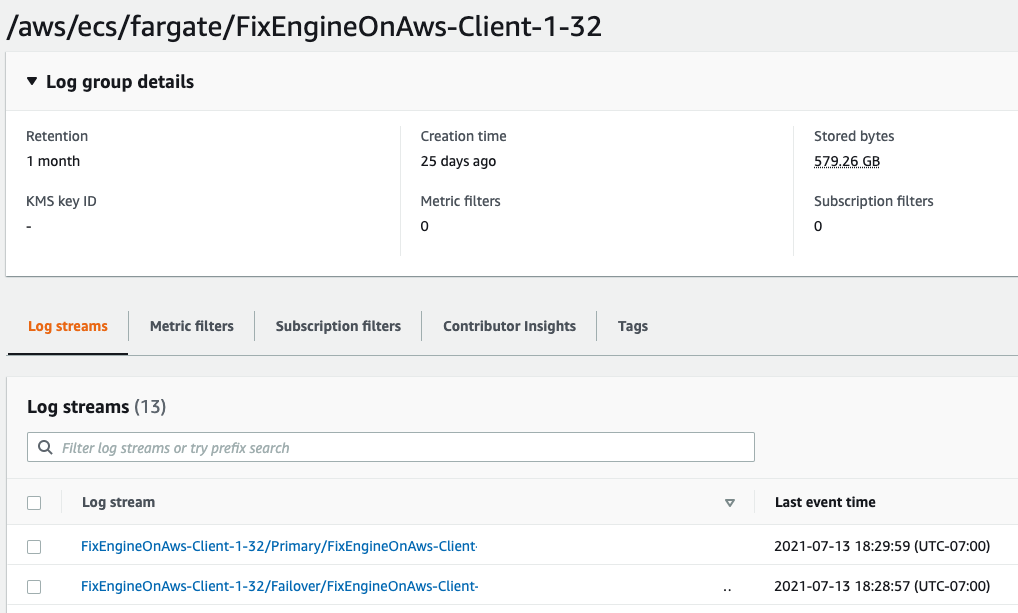Open the Subscription filters tab
Image resolution: width=1018 pixels, height=613 pixels.
coord(338,326)
